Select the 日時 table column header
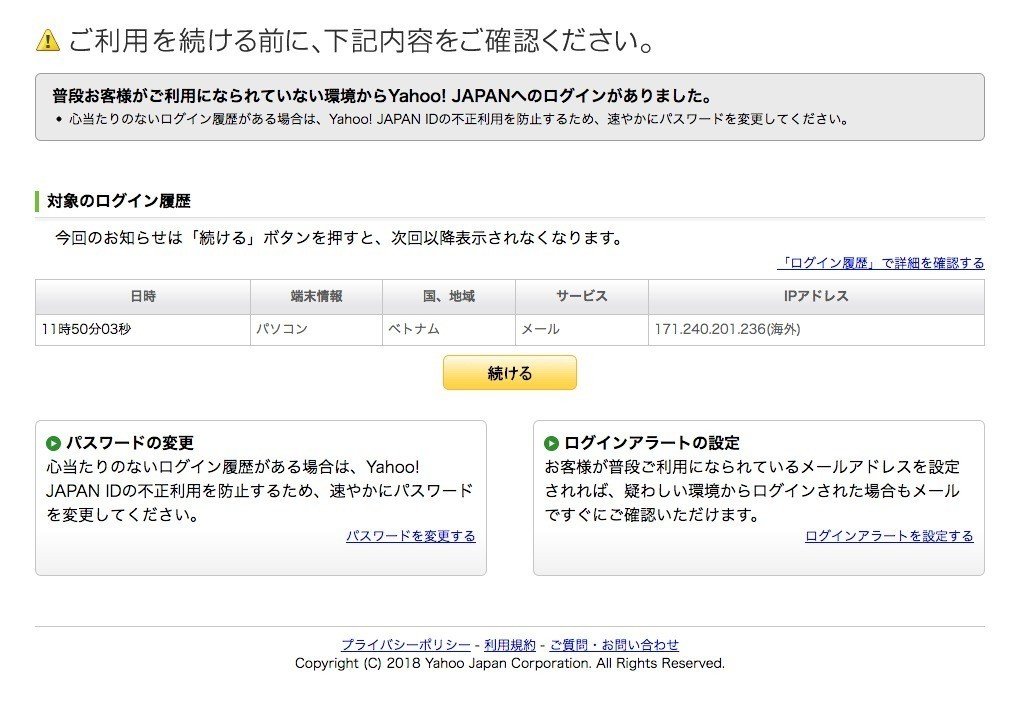Viewport: 1019px width, 713px height. [143, 296]
